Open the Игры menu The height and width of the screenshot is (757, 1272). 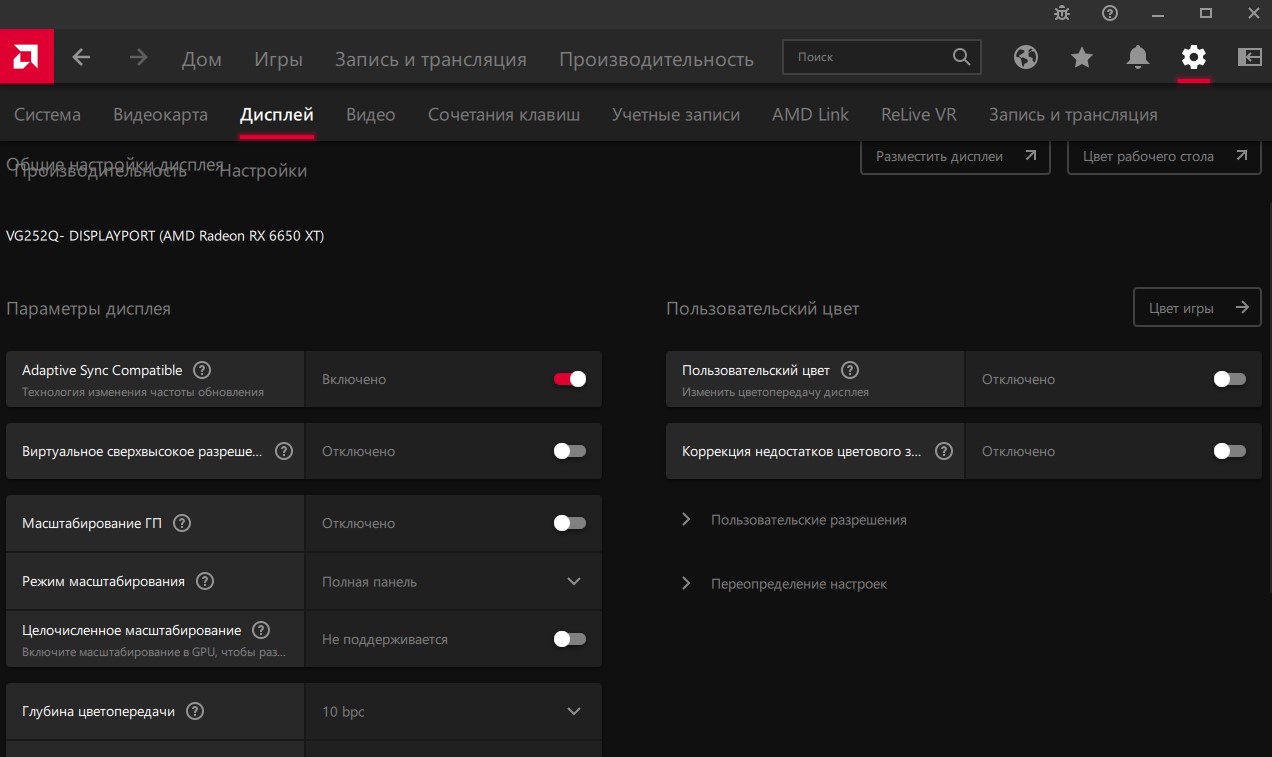278,59
